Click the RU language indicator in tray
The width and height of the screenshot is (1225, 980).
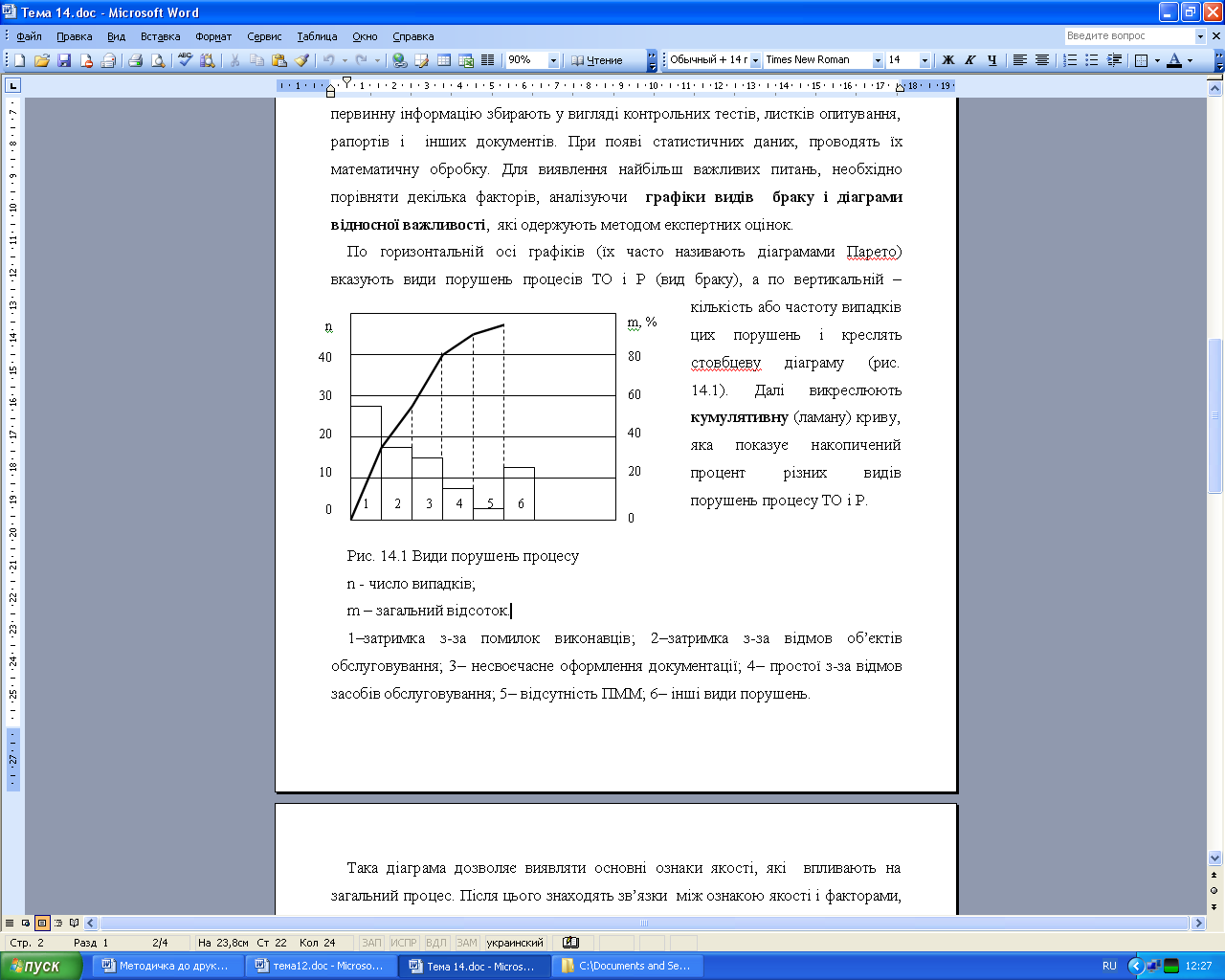click(1109, 966)
